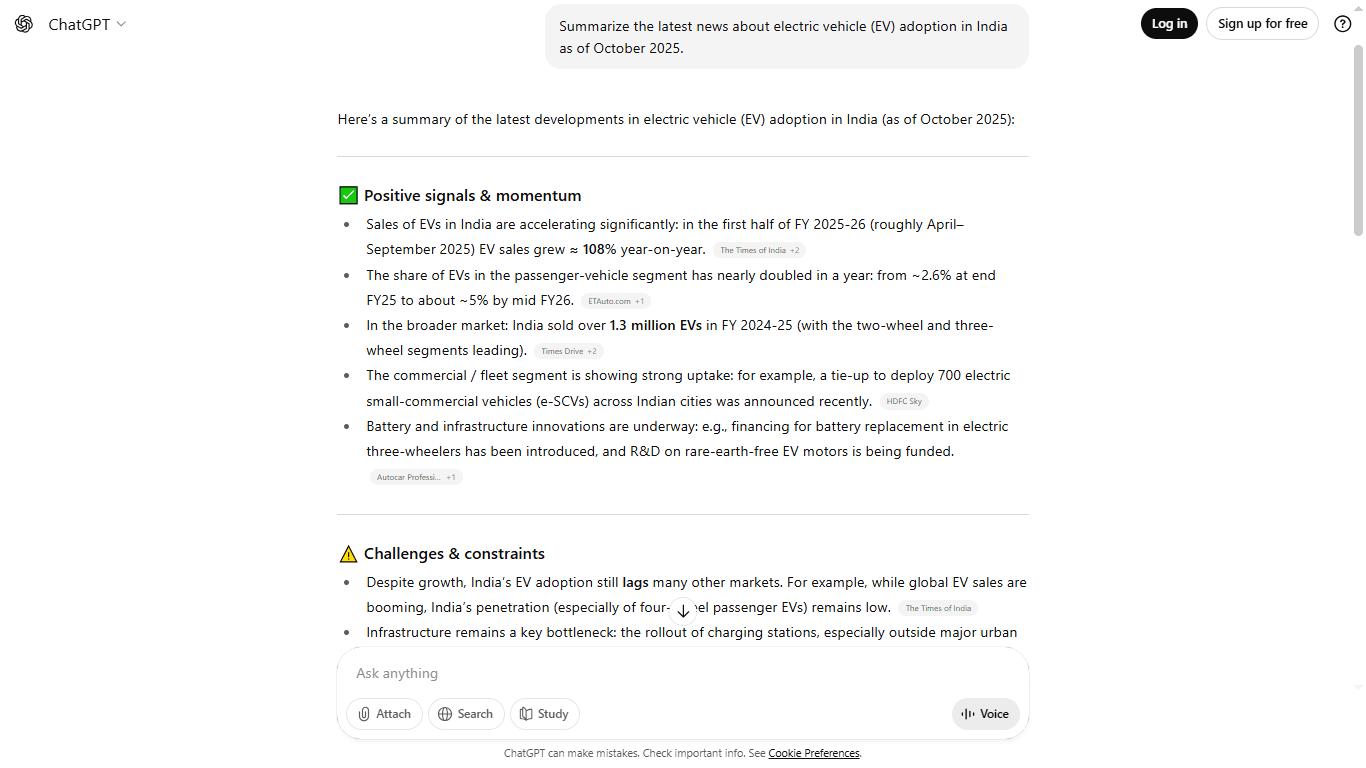The image size is (1366, 768).
Task: Click Sign up for free
Action: [1262, 24]
